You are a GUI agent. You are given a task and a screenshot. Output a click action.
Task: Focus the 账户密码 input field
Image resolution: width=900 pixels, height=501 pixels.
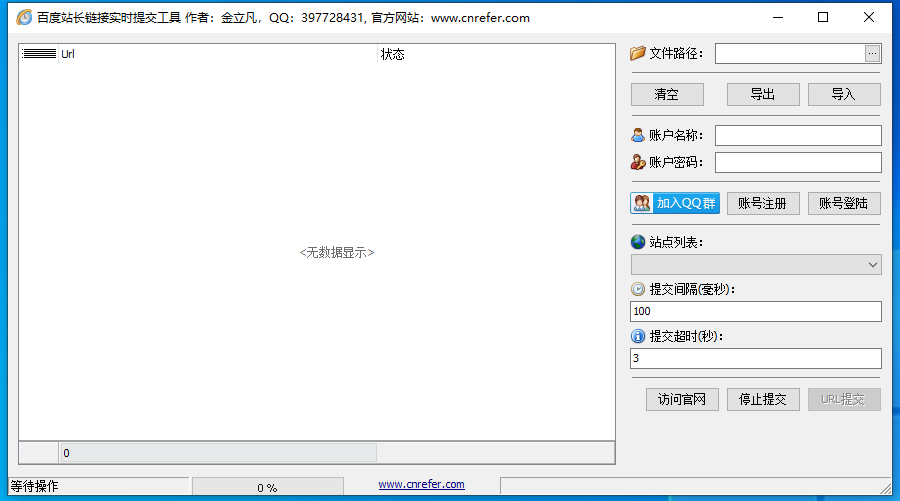click(x=798, y=162)
